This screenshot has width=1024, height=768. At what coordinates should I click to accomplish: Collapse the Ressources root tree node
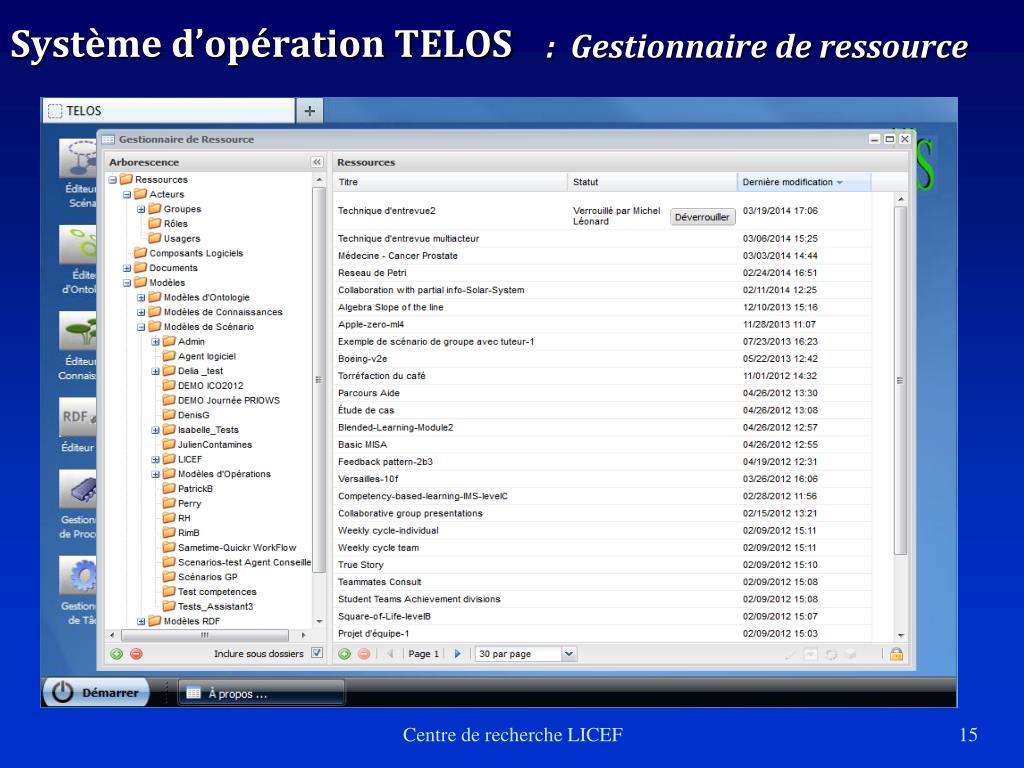pyautogui.click(x=112, y=180)
